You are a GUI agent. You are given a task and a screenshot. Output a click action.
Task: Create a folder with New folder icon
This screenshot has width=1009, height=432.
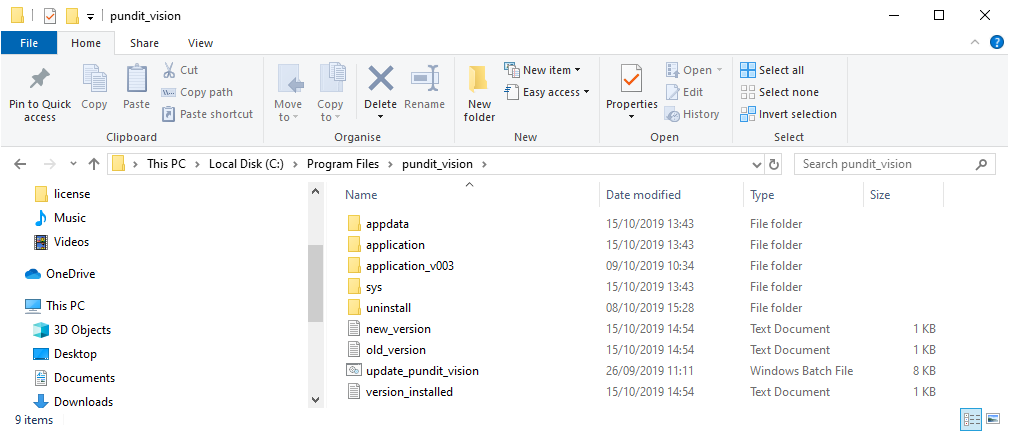click(x=479, y=80)
